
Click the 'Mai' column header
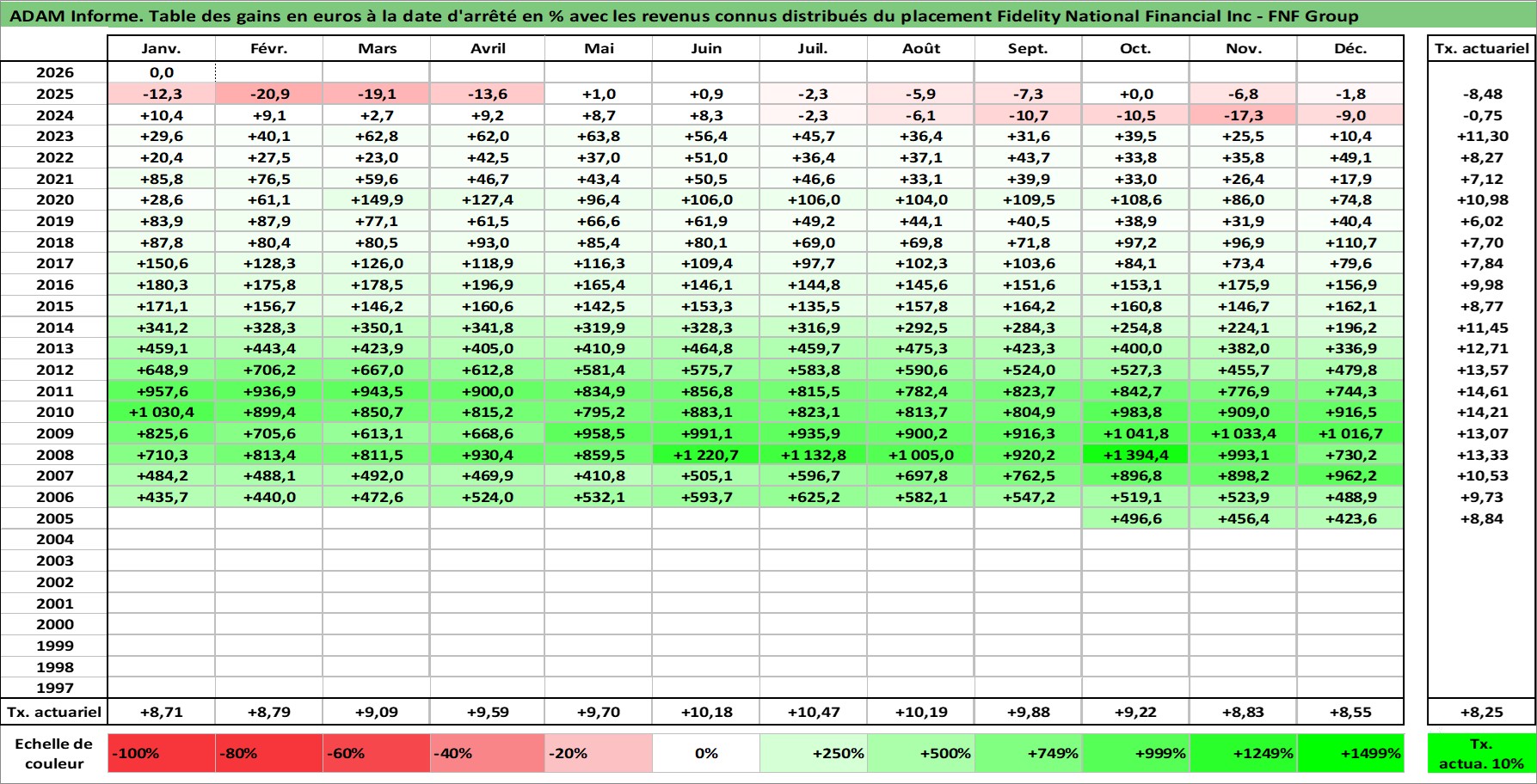click(599, 49)
